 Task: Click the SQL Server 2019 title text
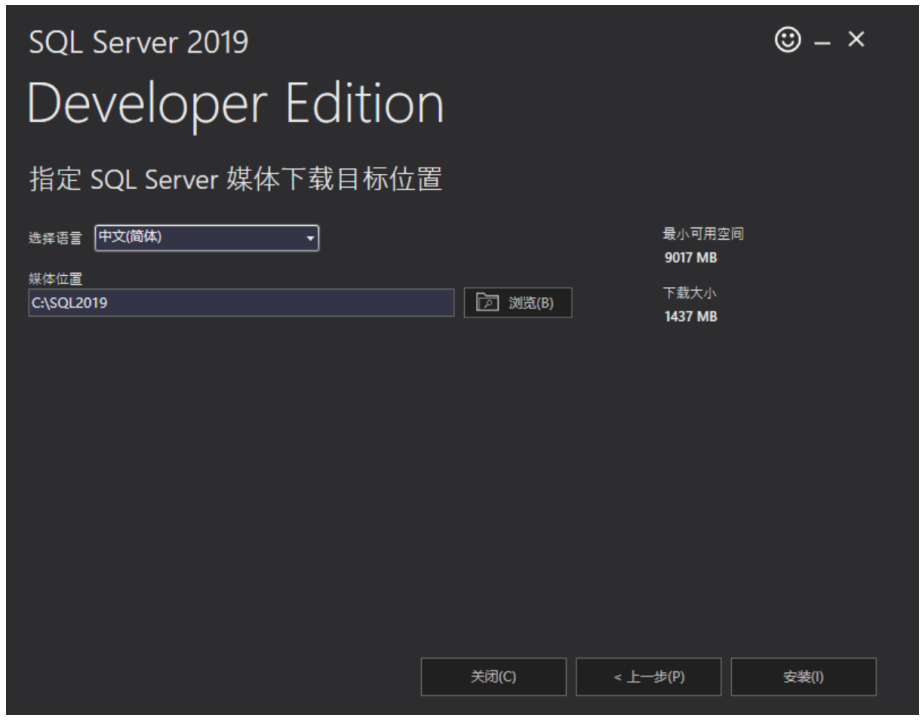point(138,42)
